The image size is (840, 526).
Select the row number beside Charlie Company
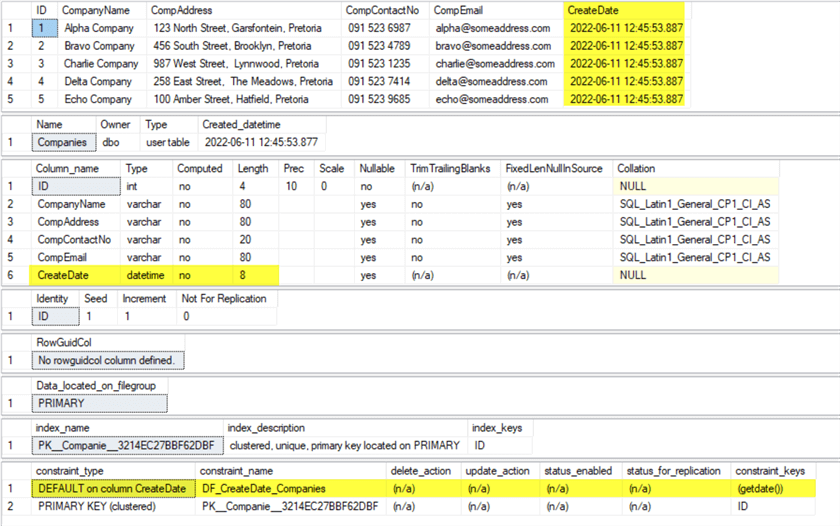(x=11, y=64)
